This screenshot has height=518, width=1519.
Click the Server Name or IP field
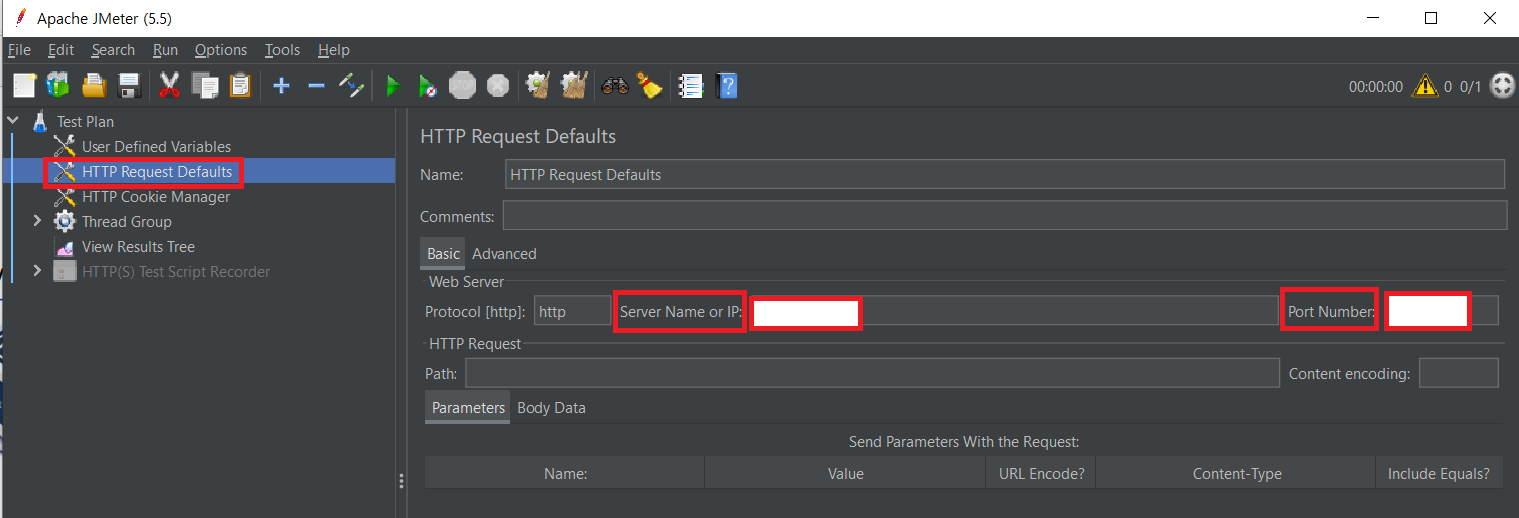tap(1014, 311)
